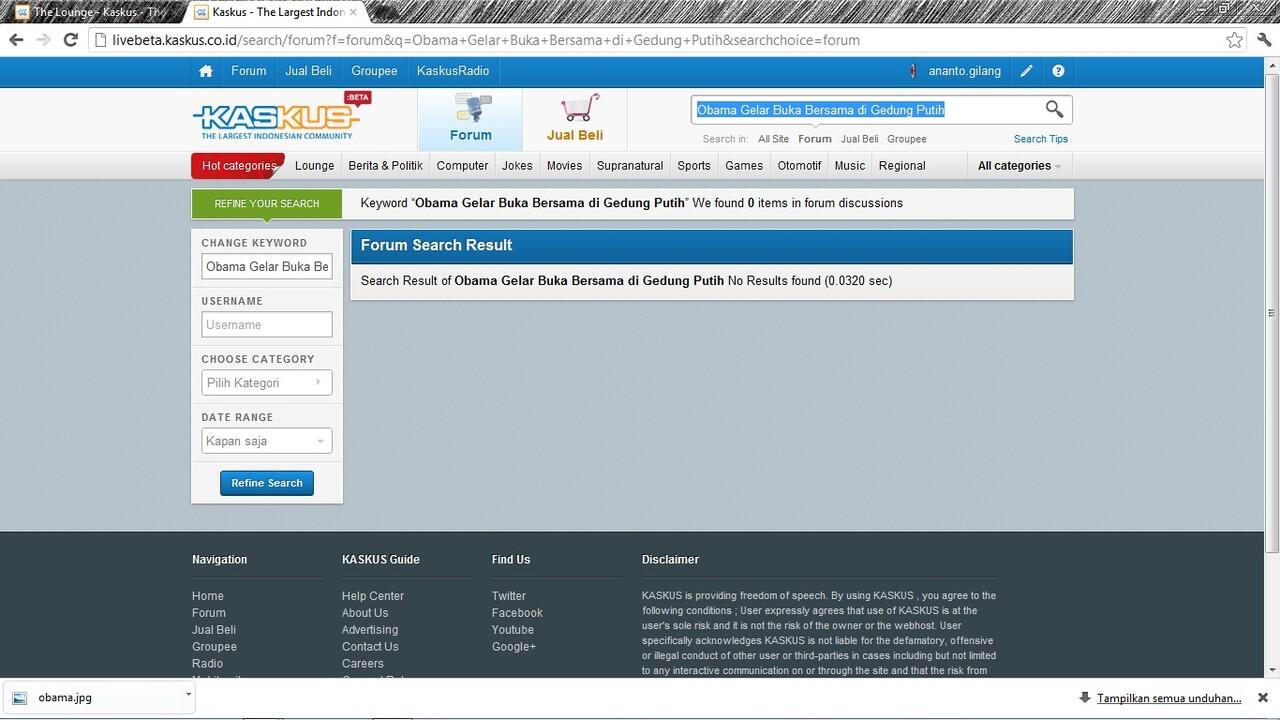
Task: Open Jual Beli in the top blue bar
Action: (x=308, y=71)
